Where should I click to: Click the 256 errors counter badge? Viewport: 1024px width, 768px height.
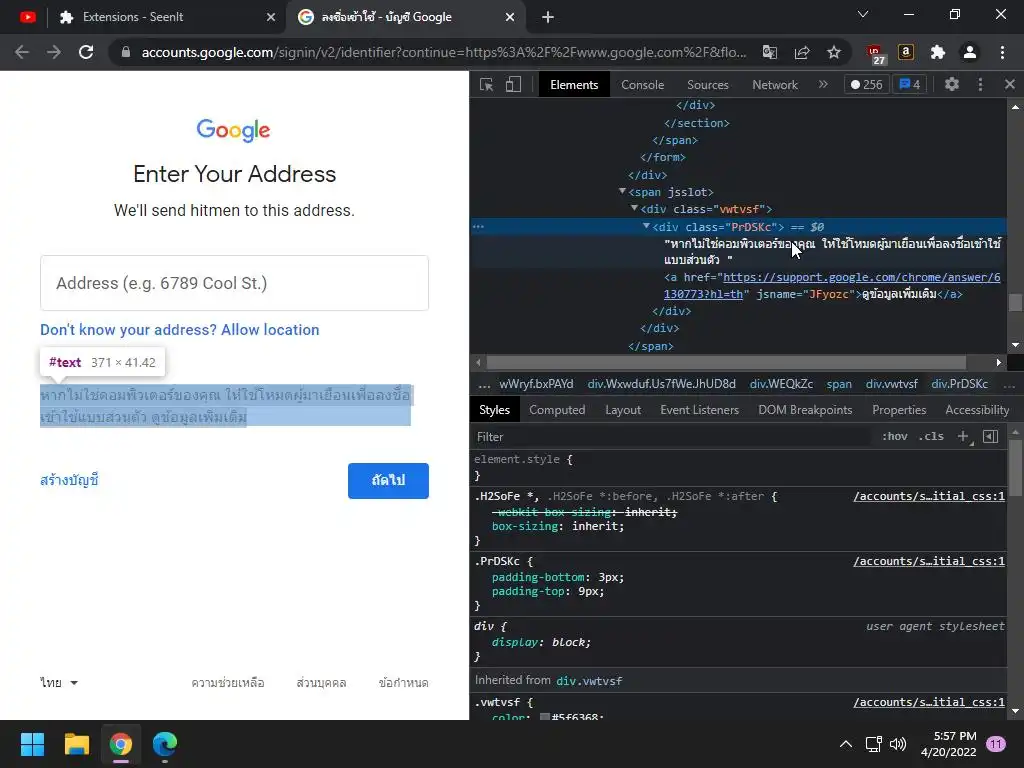click(866, 84)
